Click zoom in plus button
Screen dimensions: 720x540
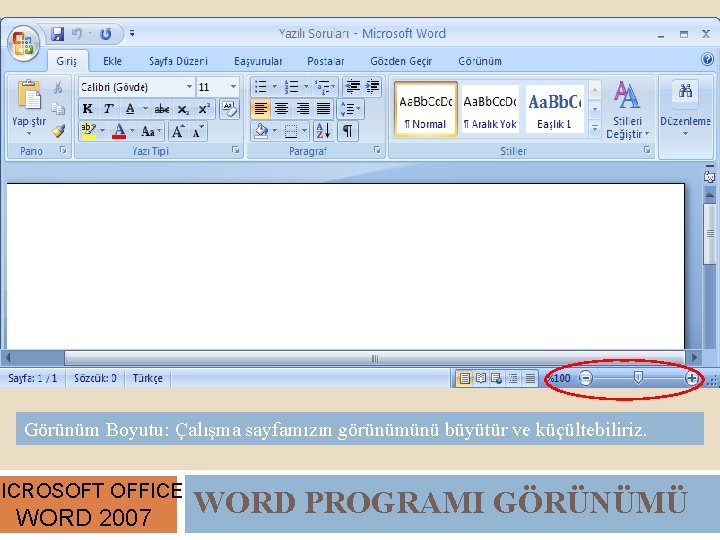click(691, 378)
